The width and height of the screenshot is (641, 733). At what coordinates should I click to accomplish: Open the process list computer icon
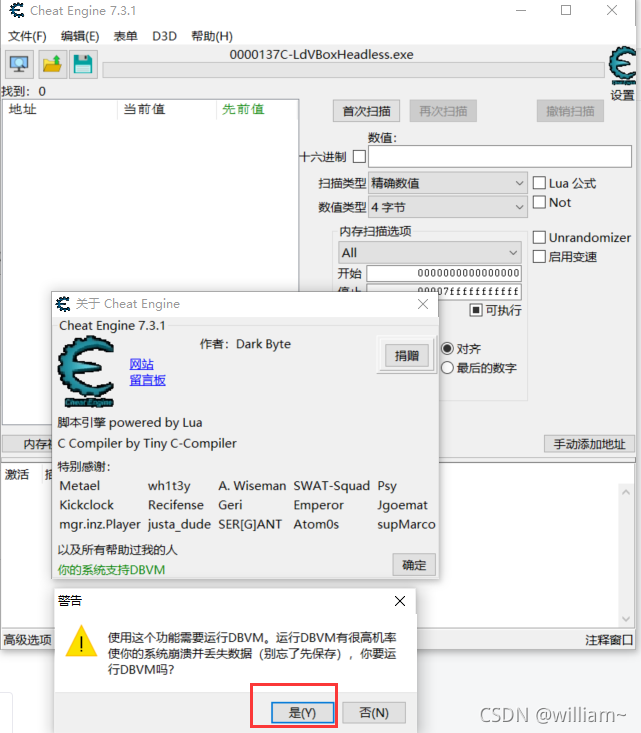(x=19, y=64)
